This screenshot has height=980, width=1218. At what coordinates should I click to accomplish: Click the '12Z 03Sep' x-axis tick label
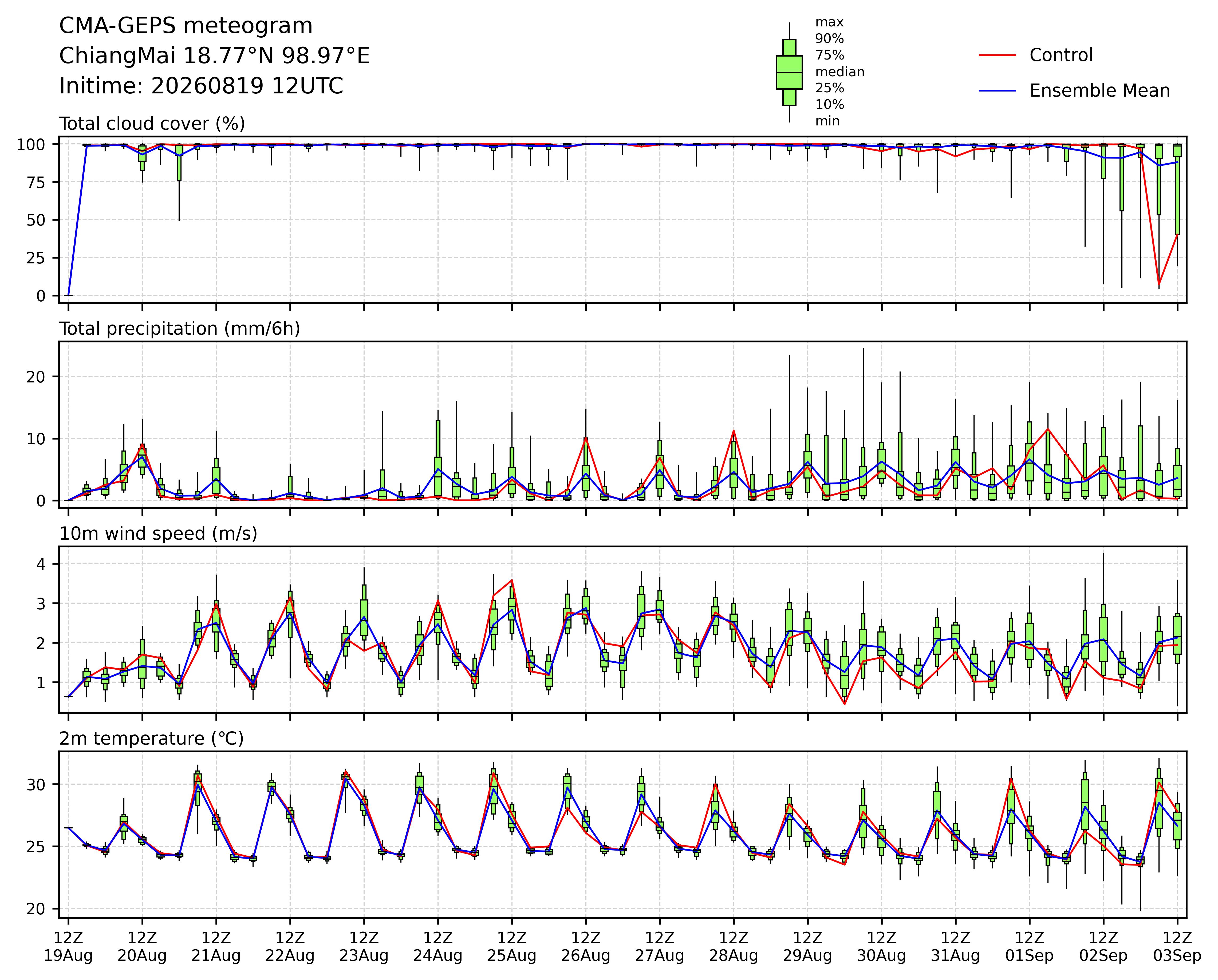[x=1177, y=947]
